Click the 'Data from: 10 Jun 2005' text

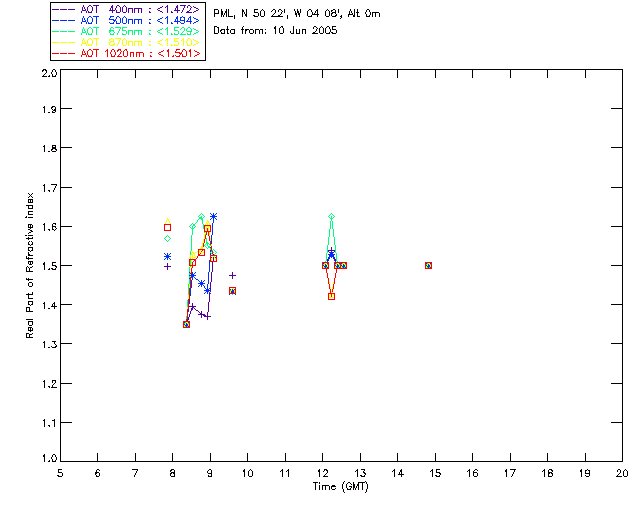(275, 31)
